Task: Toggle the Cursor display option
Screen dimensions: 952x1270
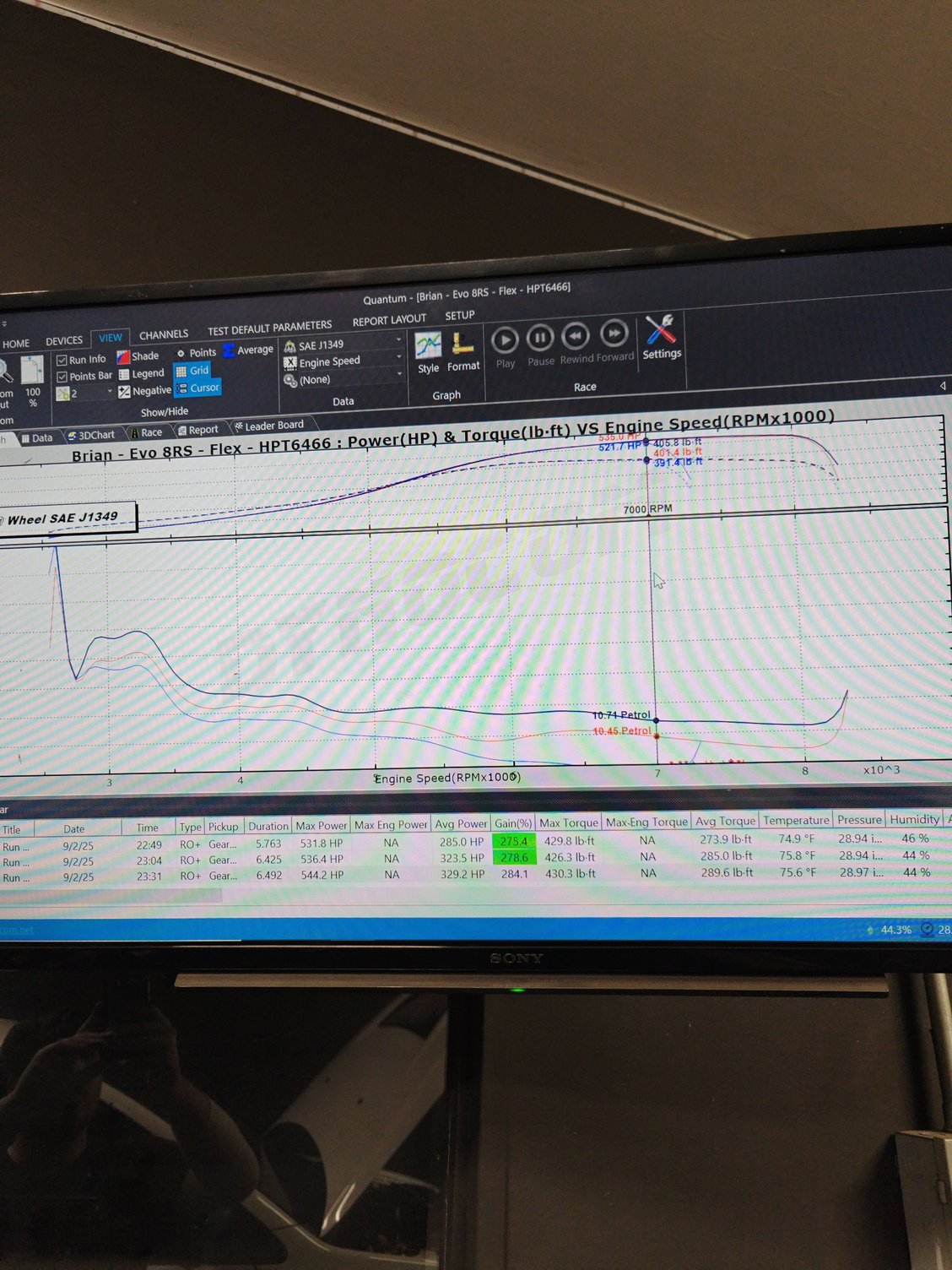Action: click(x=197, y=388)
